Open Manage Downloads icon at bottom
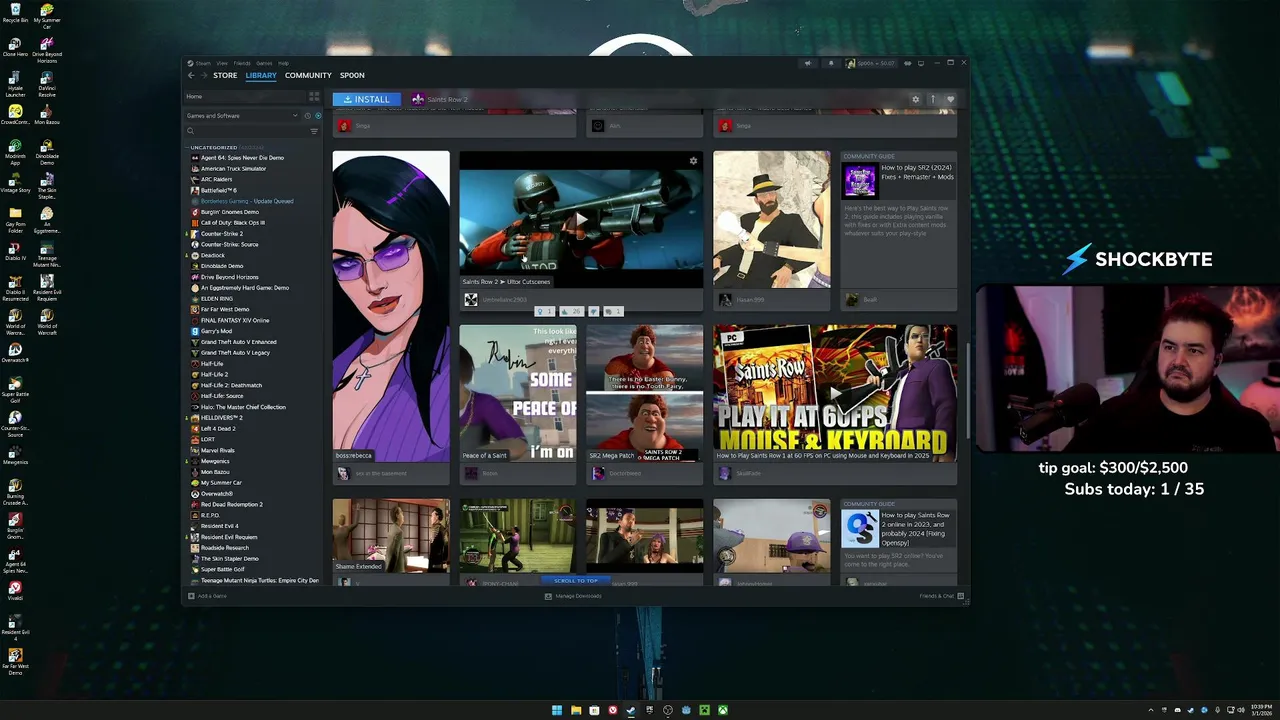The height and width of the screenshot is (720, 1280). pyautogui.click(x=548, y=596)
